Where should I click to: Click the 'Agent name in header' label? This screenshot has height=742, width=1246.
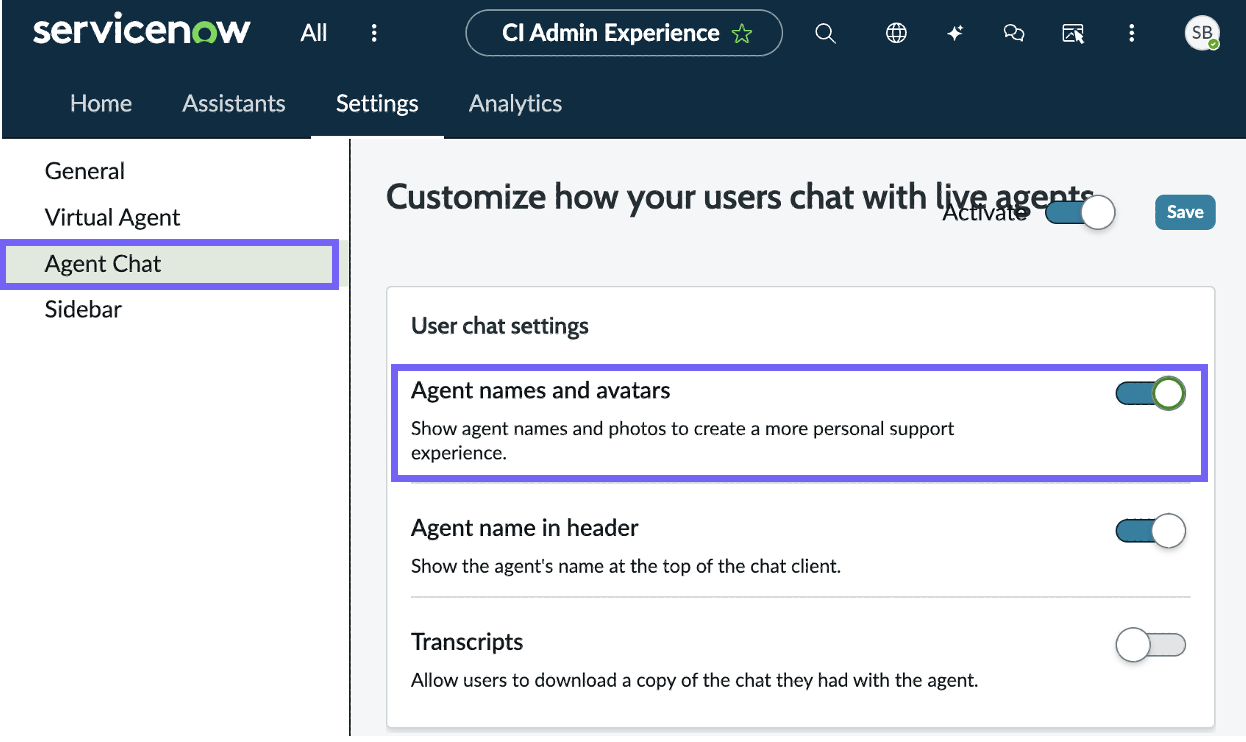pos(525,528)
